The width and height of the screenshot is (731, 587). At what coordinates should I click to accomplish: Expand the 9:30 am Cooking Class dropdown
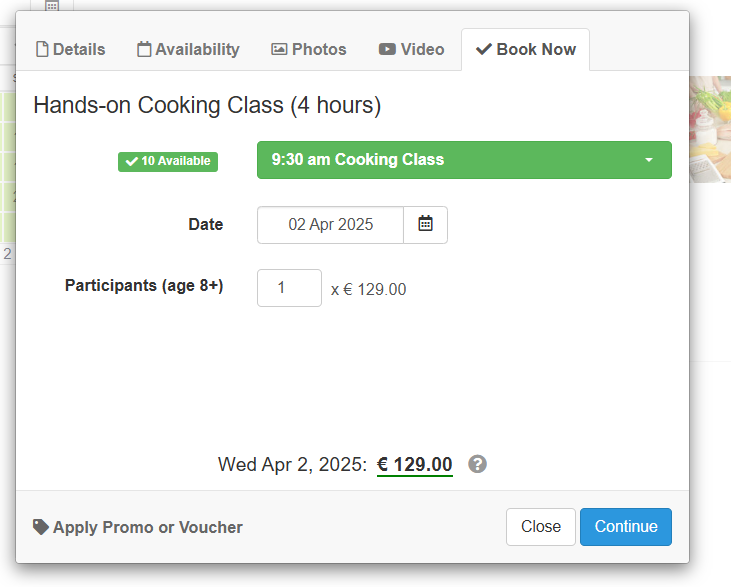[464, 160]
